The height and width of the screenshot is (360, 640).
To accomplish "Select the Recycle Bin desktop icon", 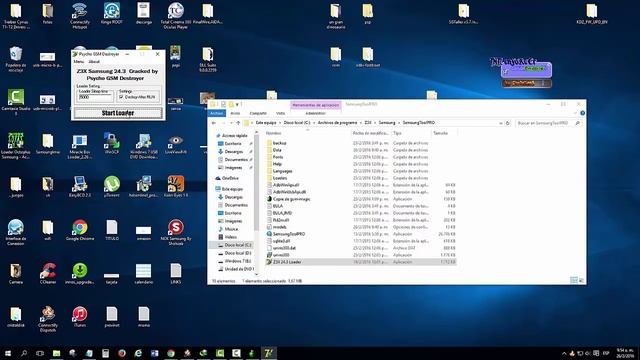I will (x=16, y=59).
